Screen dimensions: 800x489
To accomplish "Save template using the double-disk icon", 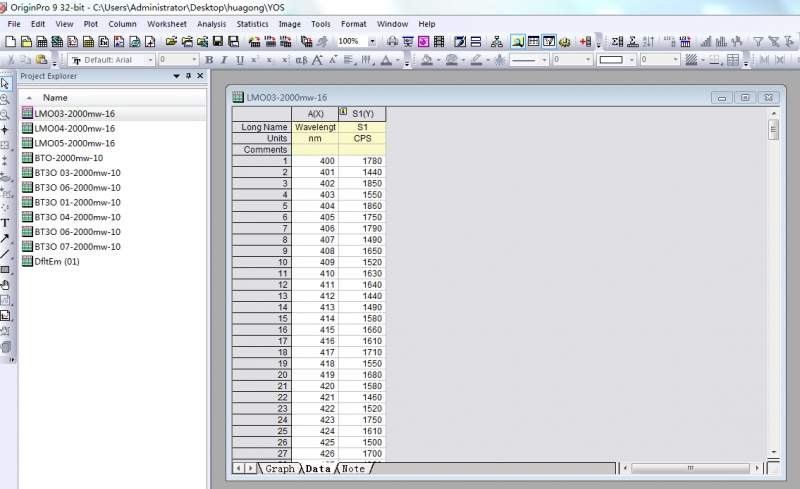I will coord(234,41).
